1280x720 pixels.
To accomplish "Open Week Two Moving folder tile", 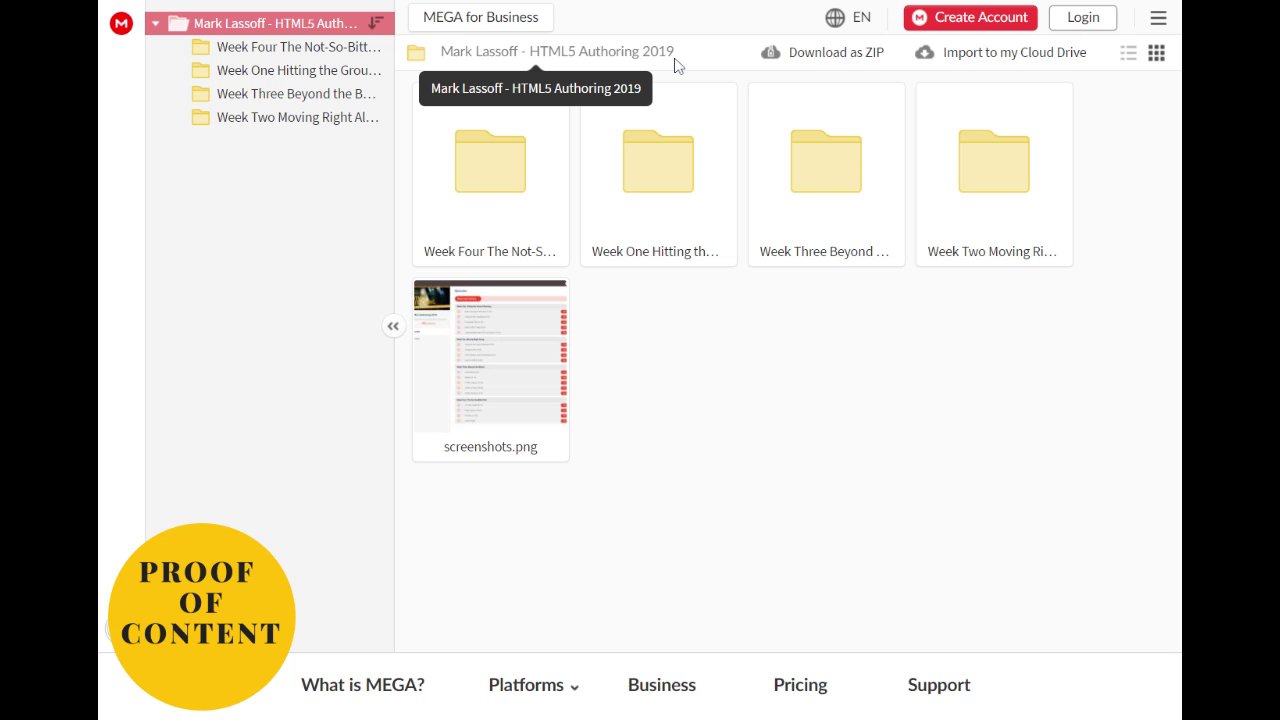I will pyautogui.click(x=995, y=174).
